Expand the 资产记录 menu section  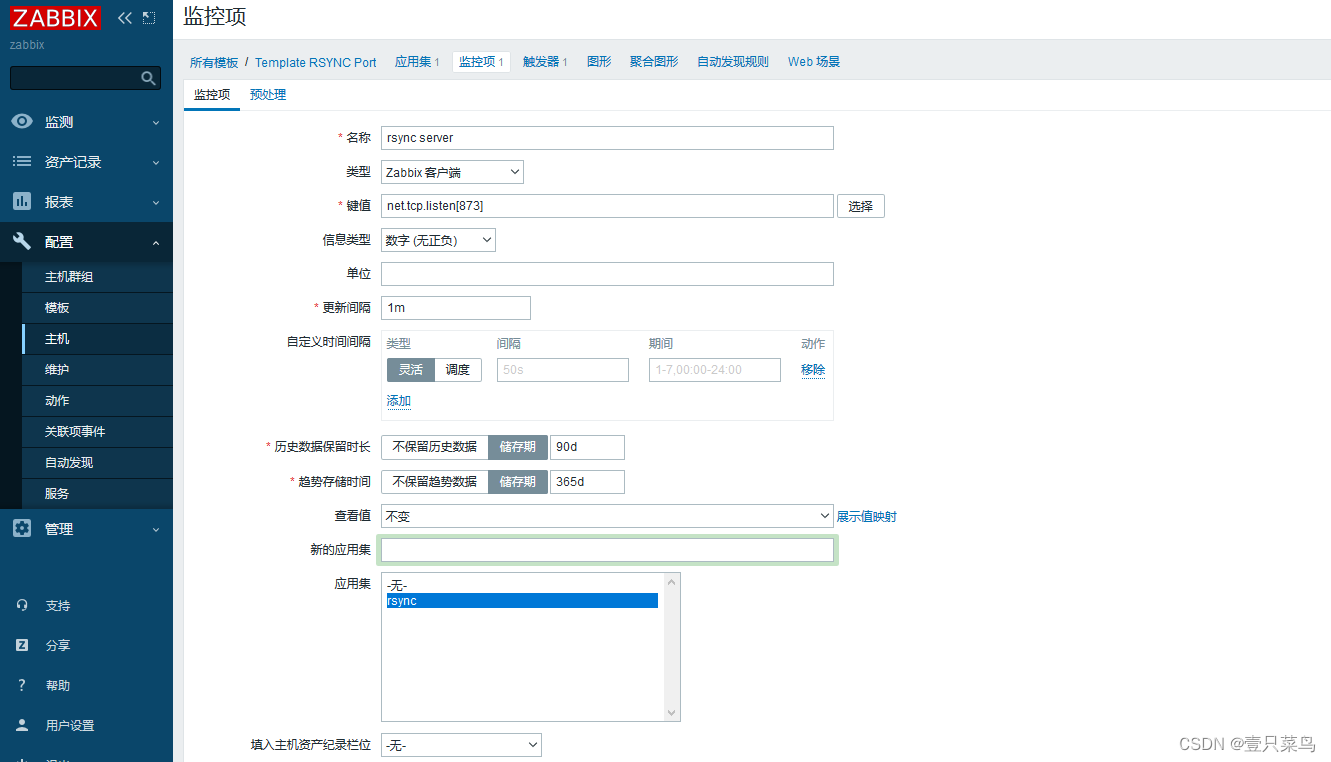click(156, 162)
